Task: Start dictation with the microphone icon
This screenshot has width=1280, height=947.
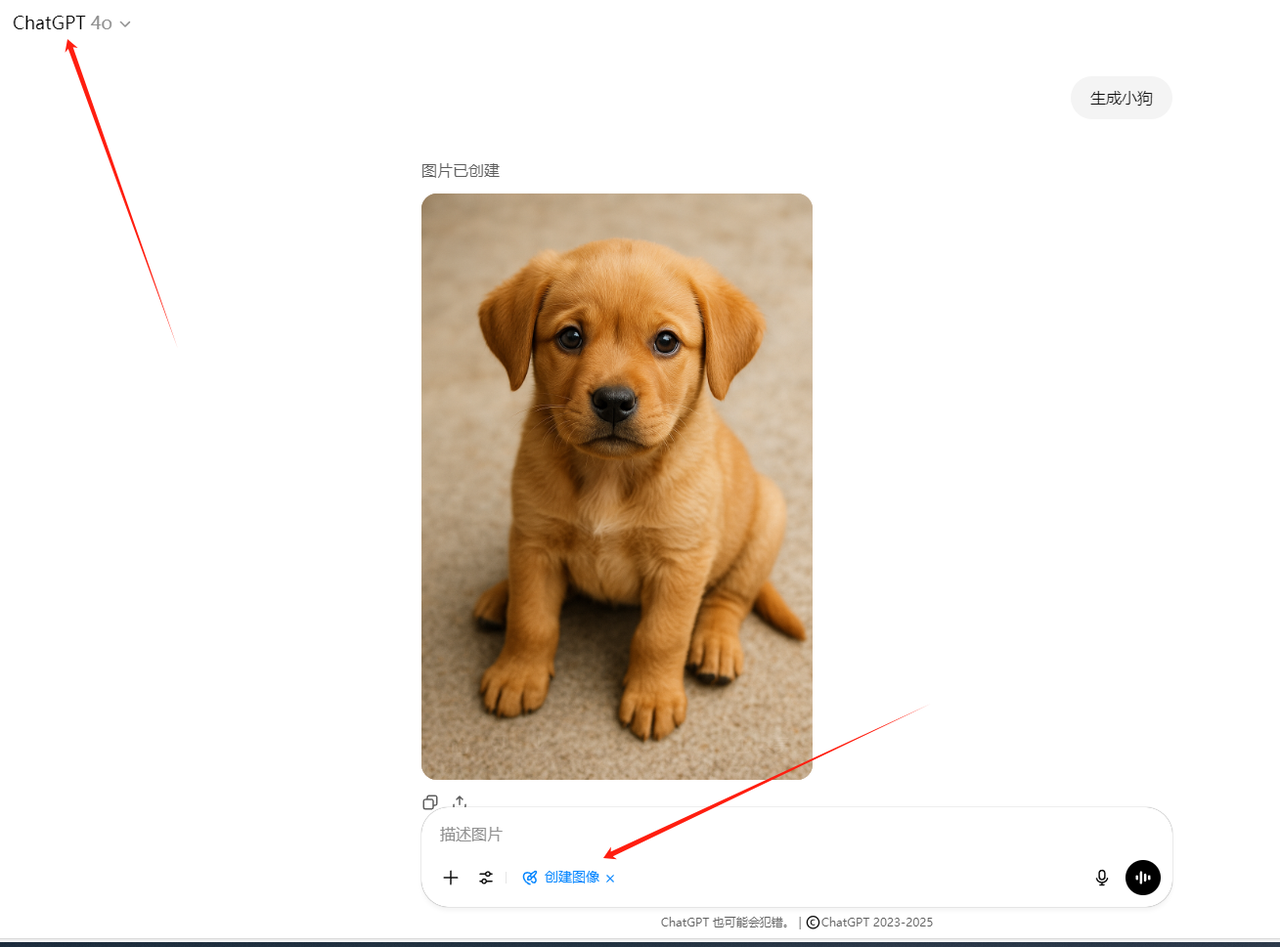Action: pyautogui.click(x=1102, y=877)
